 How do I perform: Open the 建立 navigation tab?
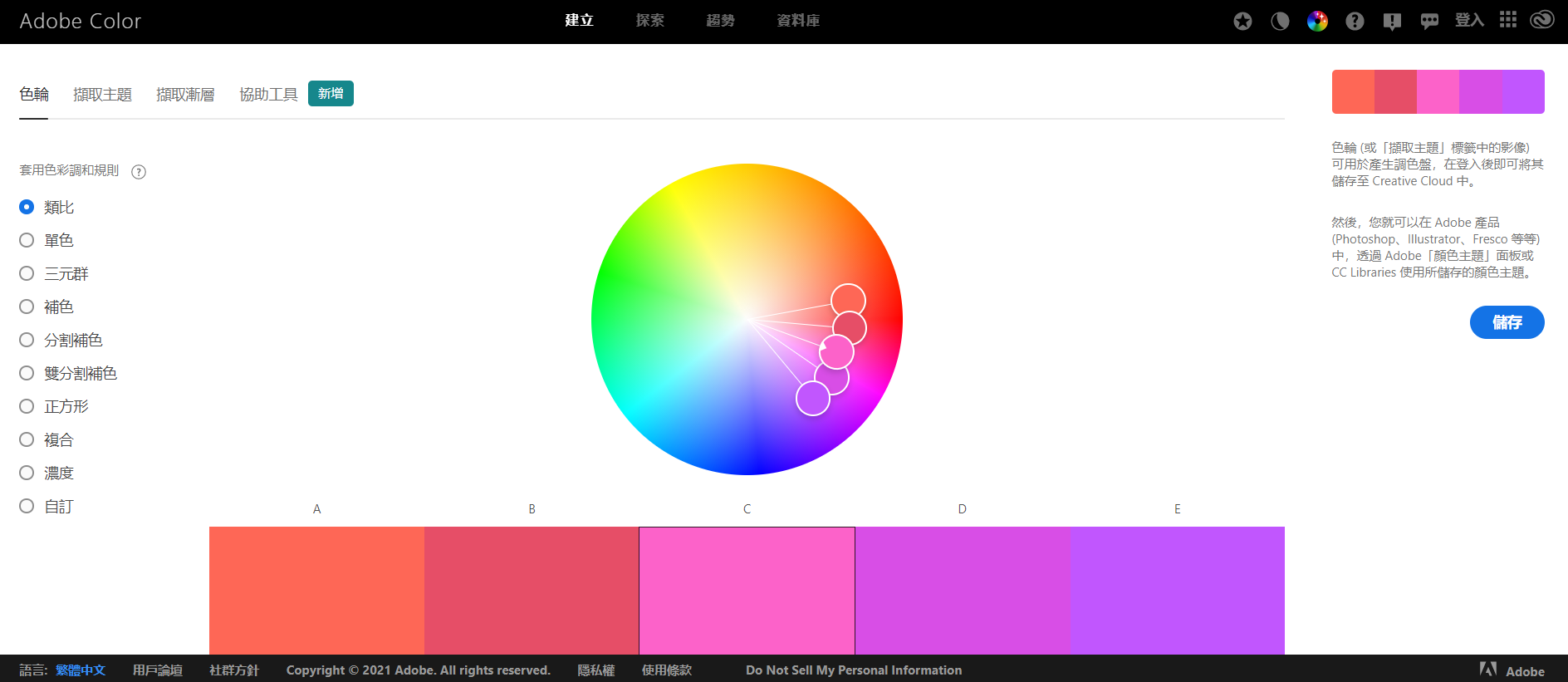(x=579, y=21)
